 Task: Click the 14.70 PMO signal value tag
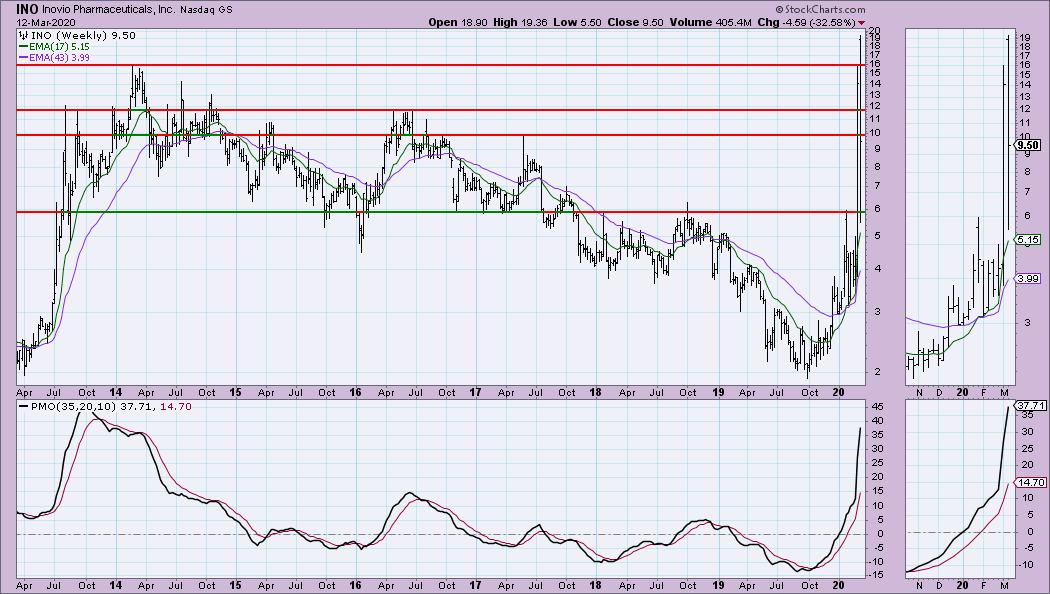pyautogui.click(x=1030, y=482)
